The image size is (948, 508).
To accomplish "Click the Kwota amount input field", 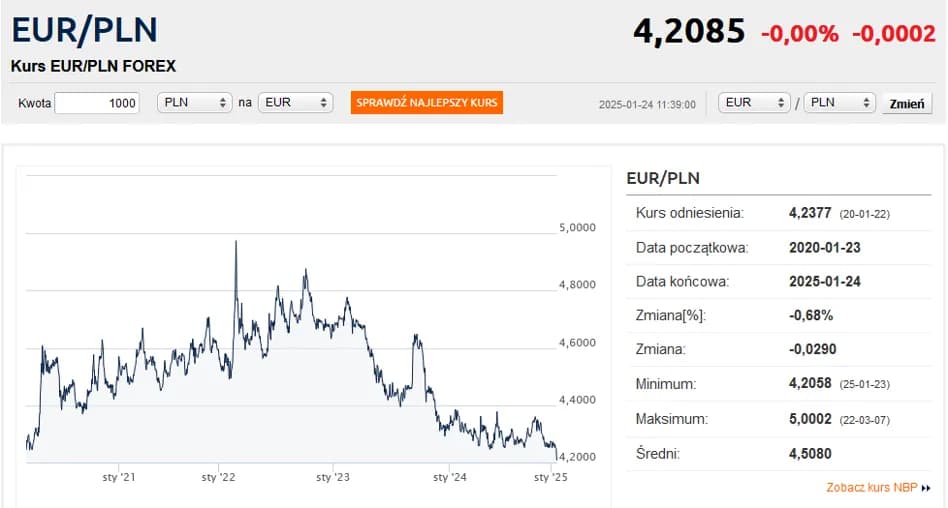I will click(97, 103).
